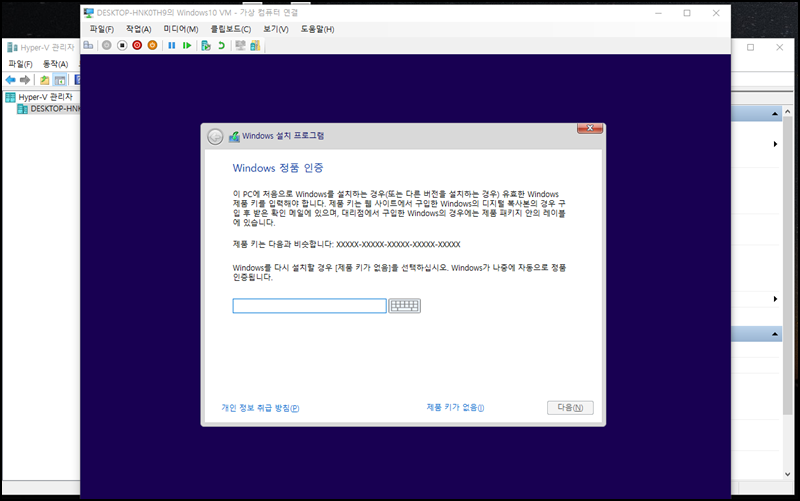Screen dimensions: 800x501
Task: Click Hyper-V Manager forward arrow icon
Action: tap(25, 80)
